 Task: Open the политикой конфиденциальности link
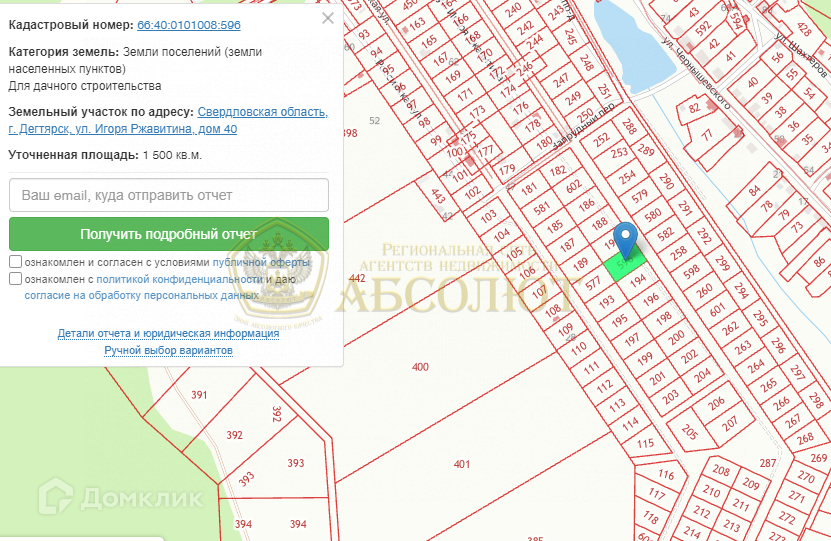179,279
